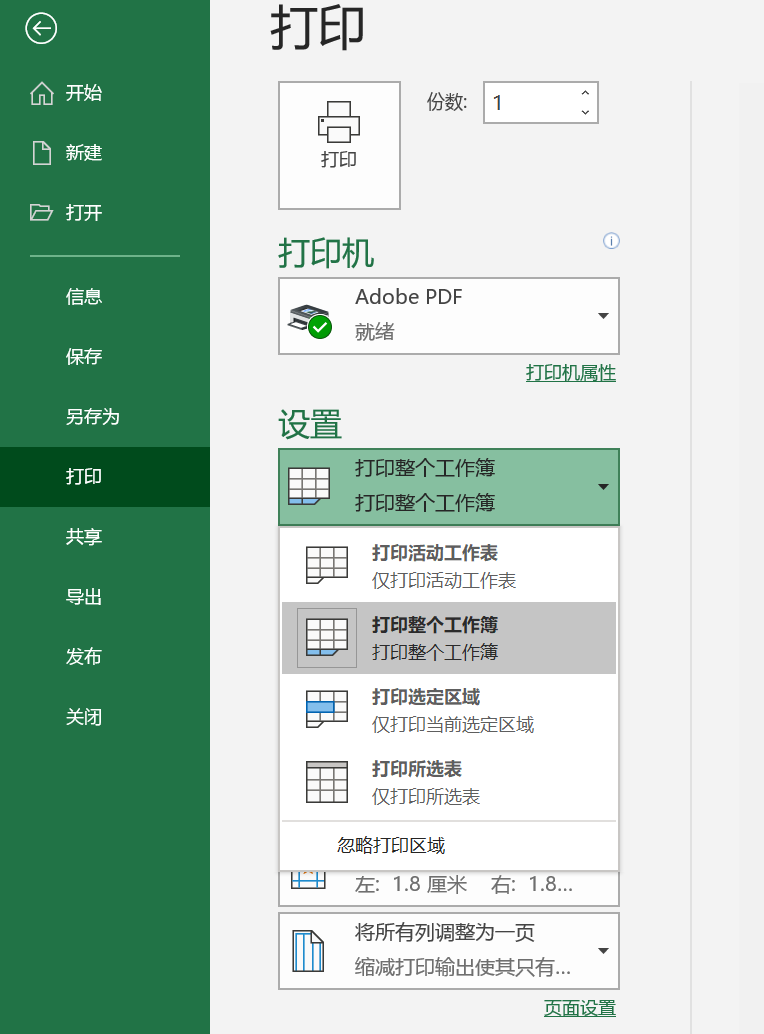
Task: Choose 打印活动工作表 option
Action: click(x=449, y=566)
